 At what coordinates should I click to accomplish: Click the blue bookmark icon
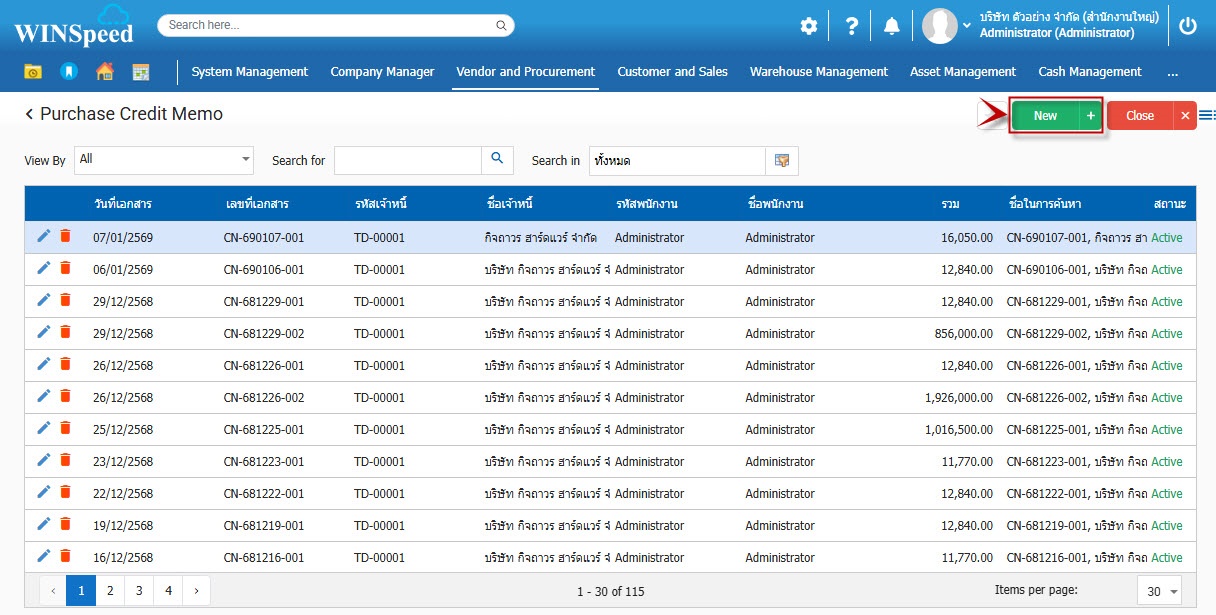(68, 72)
